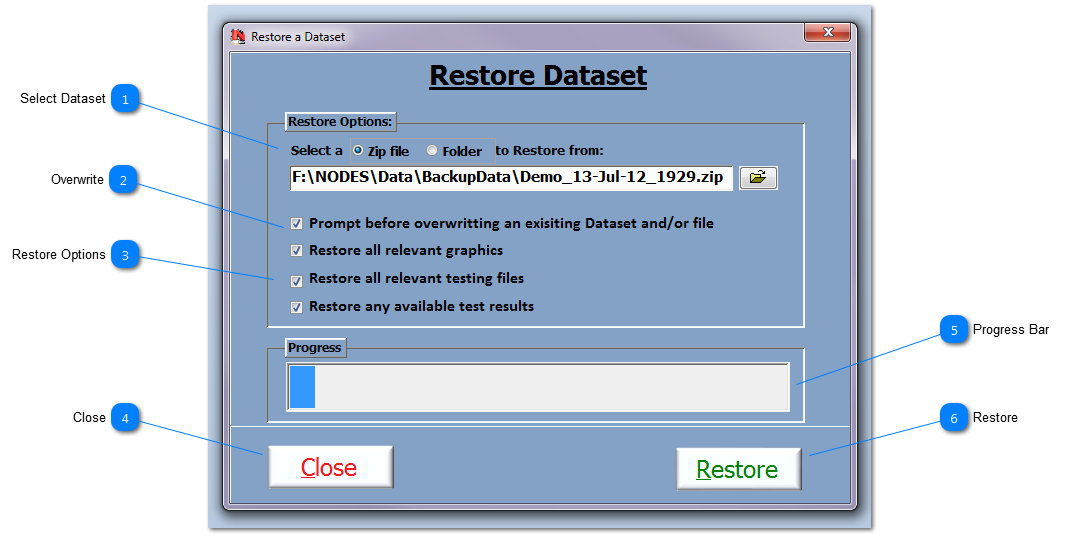1065x537 pixels.
Task: Click the restore progress bar
Action: pos(538,387)
